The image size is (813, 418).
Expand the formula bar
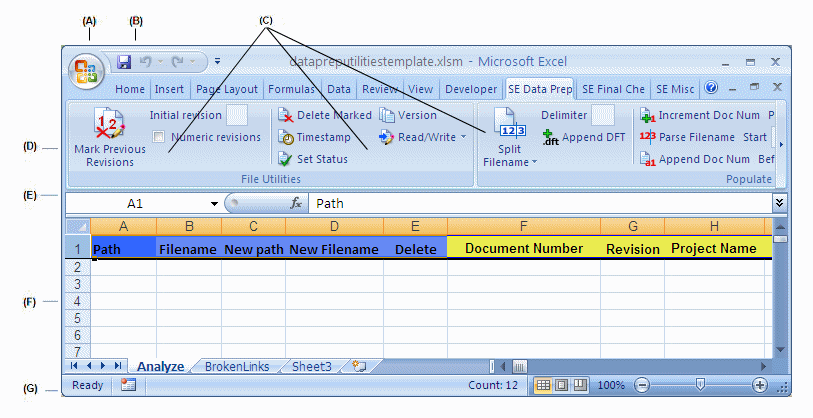point(779,203)
